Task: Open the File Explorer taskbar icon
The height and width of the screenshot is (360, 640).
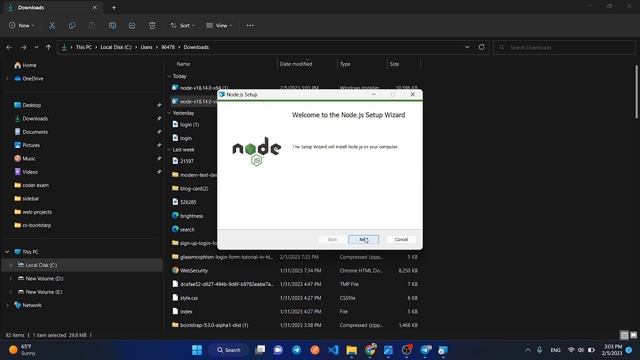Action: click(351, 350)
